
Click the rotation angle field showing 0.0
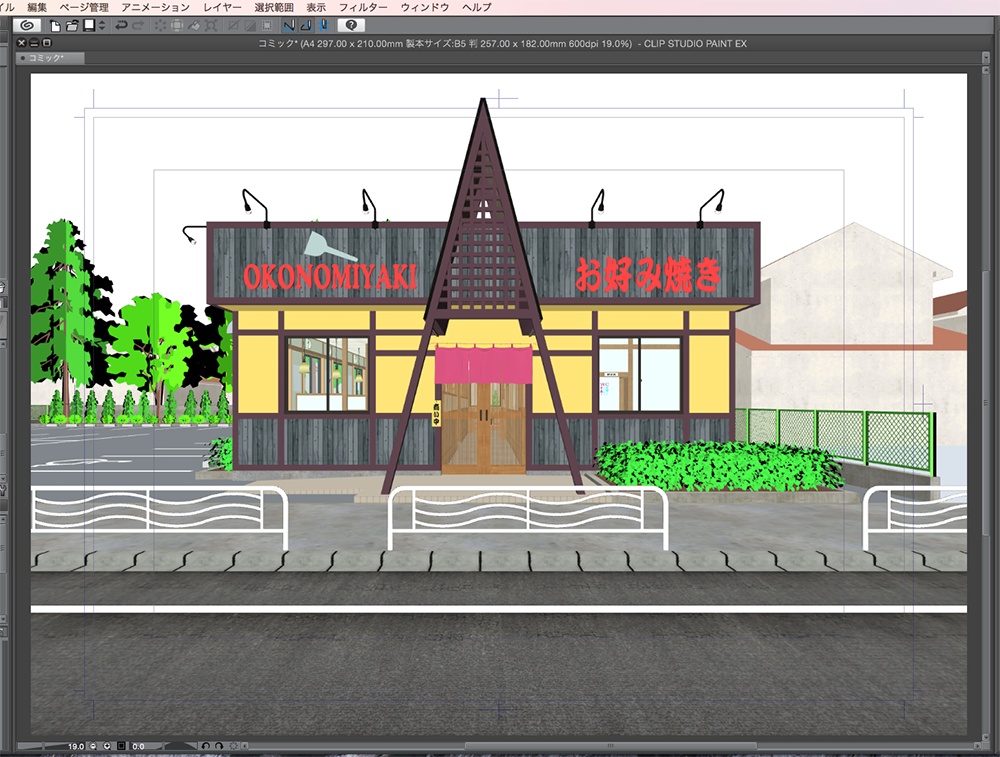click(139, 746)
